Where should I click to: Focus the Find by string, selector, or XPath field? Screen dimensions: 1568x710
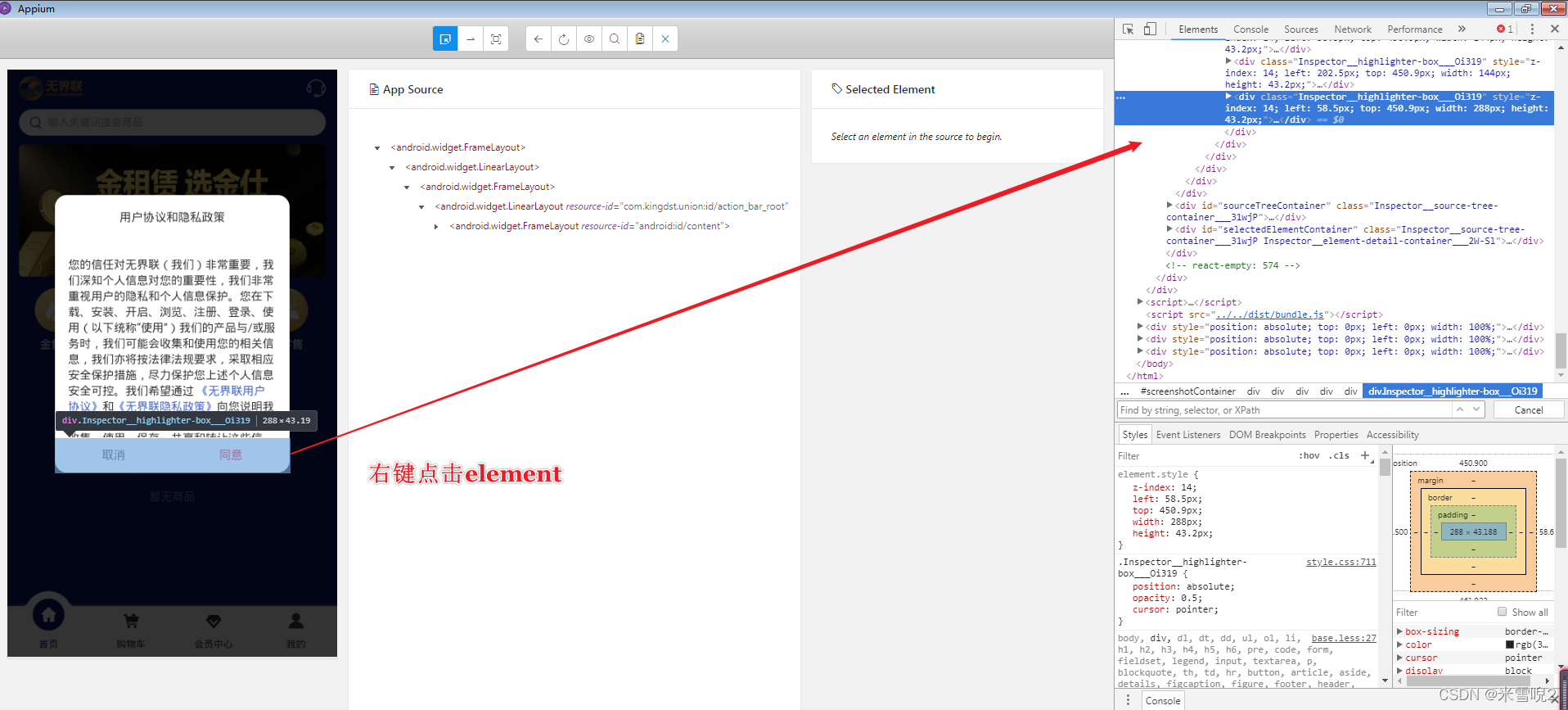point(1285,409)
